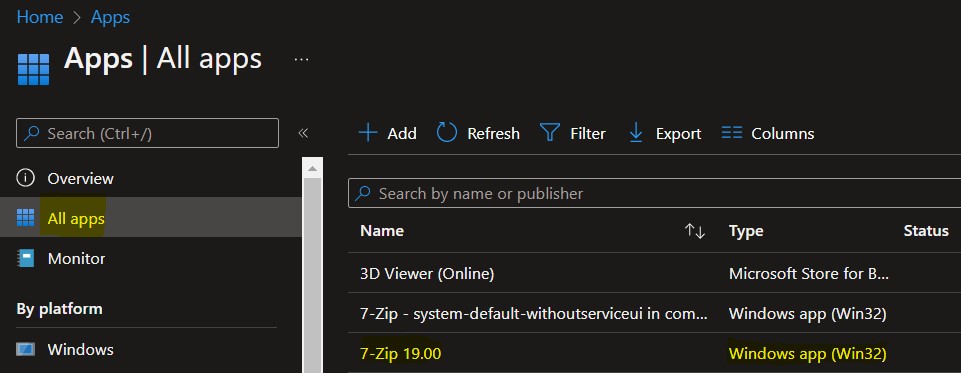Collapse the sidebar with double chevron
The width and height of the screenshot is (961, 373).
(303, 133)
